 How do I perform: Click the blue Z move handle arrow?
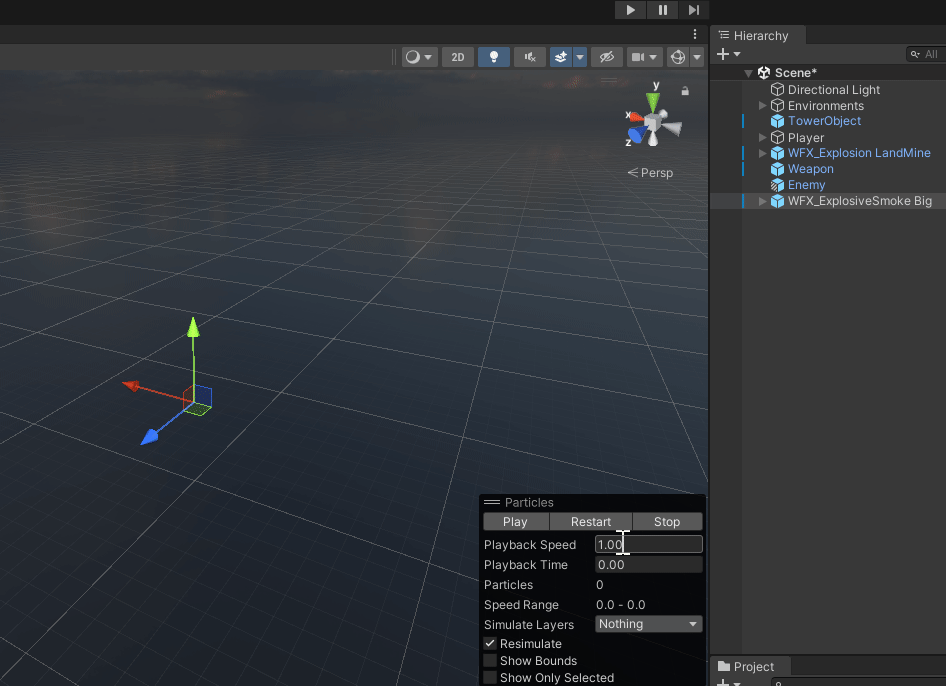(x=149, y=437)
